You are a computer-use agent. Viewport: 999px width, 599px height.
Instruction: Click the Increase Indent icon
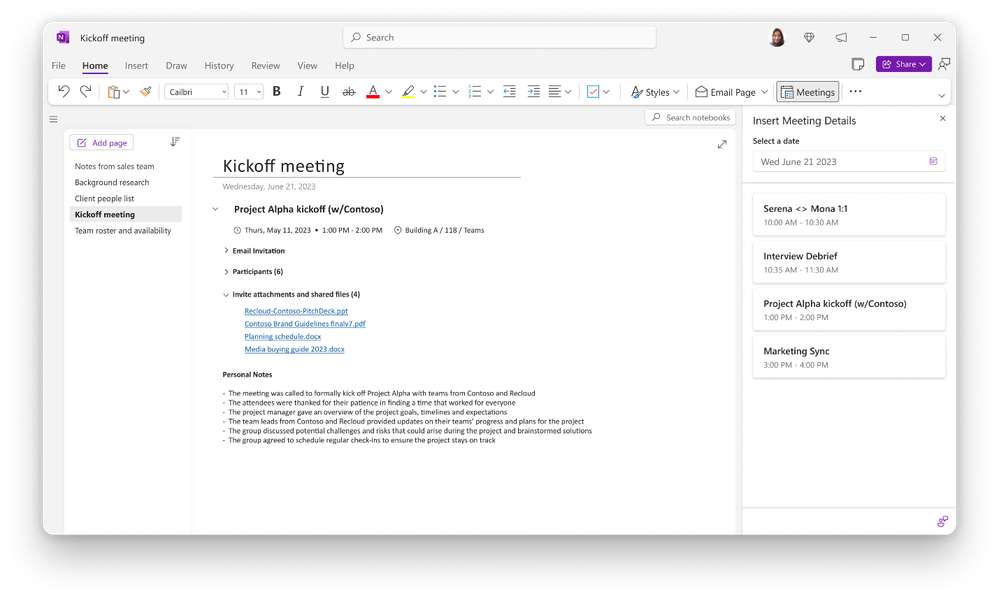coord(533,91)
